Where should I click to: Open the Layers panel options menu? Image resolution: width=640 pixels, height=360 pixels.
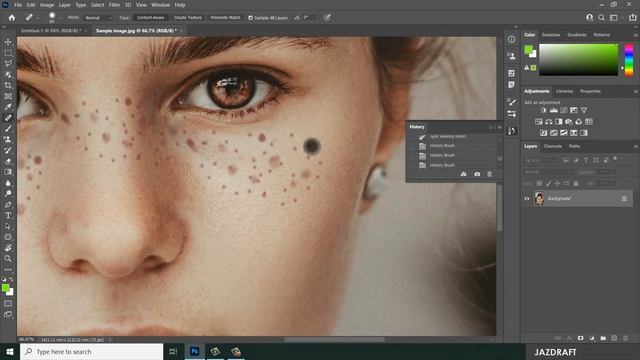tap(636, 146)
